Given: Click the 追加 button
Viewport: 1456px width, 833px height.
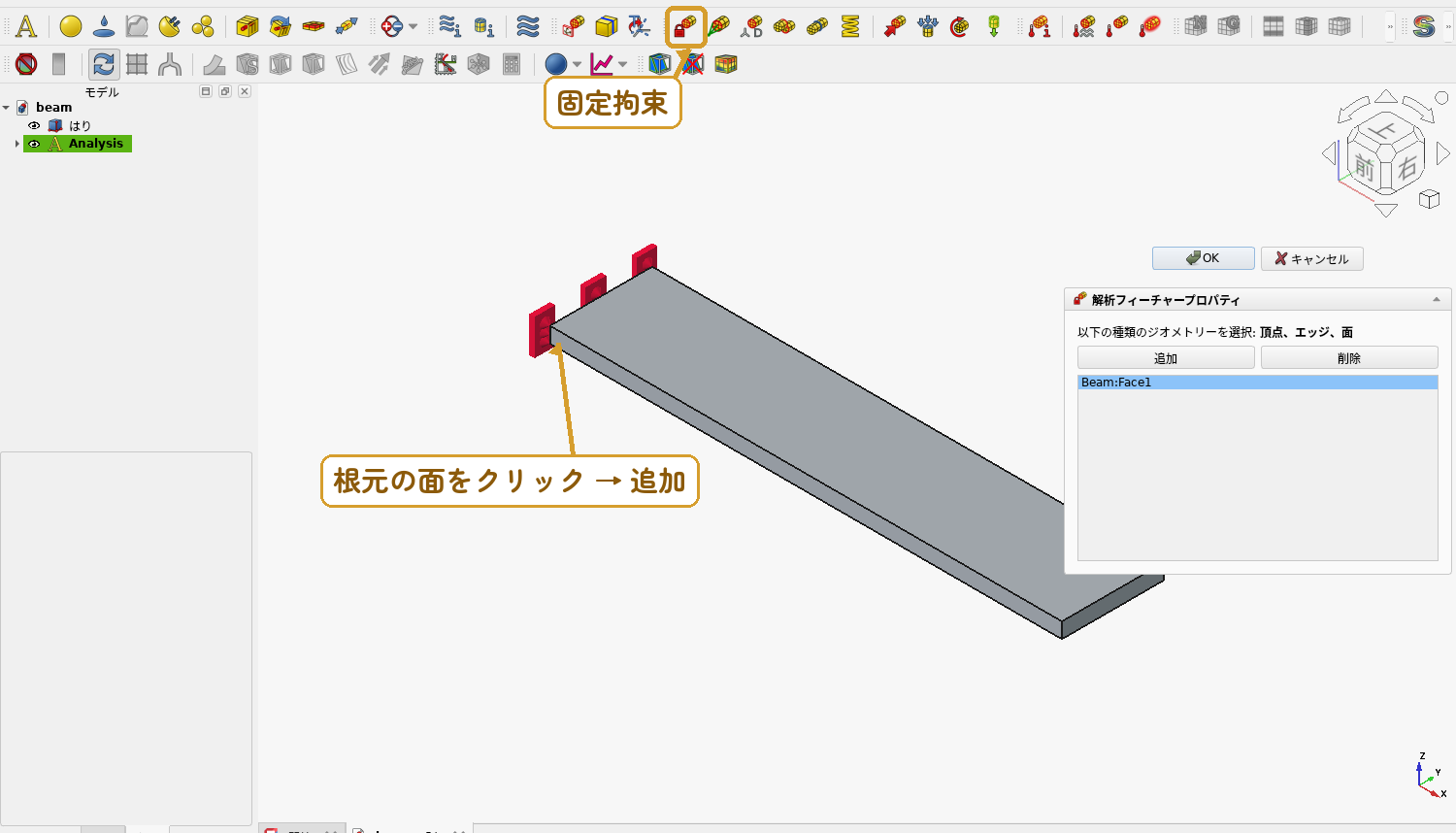Looking at the screenshot, I should tap(1166, 358).
